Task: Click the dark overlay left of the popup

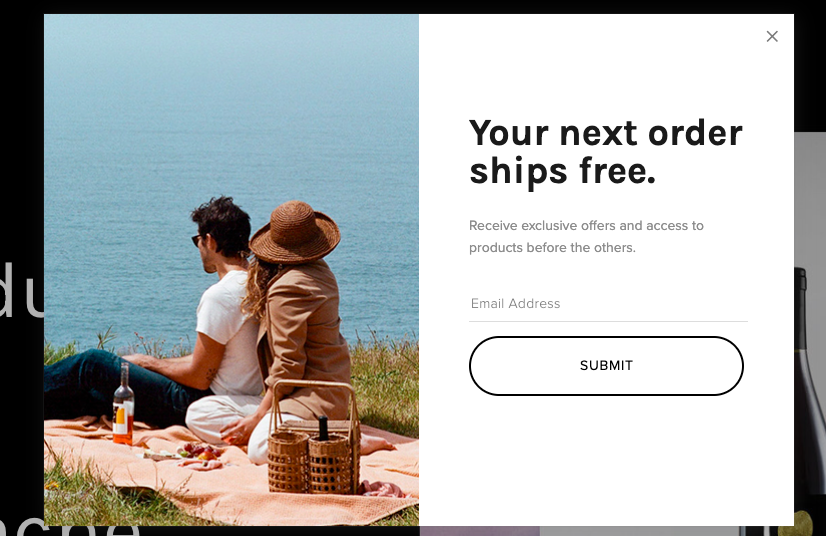Action: (x=22, y=158)
